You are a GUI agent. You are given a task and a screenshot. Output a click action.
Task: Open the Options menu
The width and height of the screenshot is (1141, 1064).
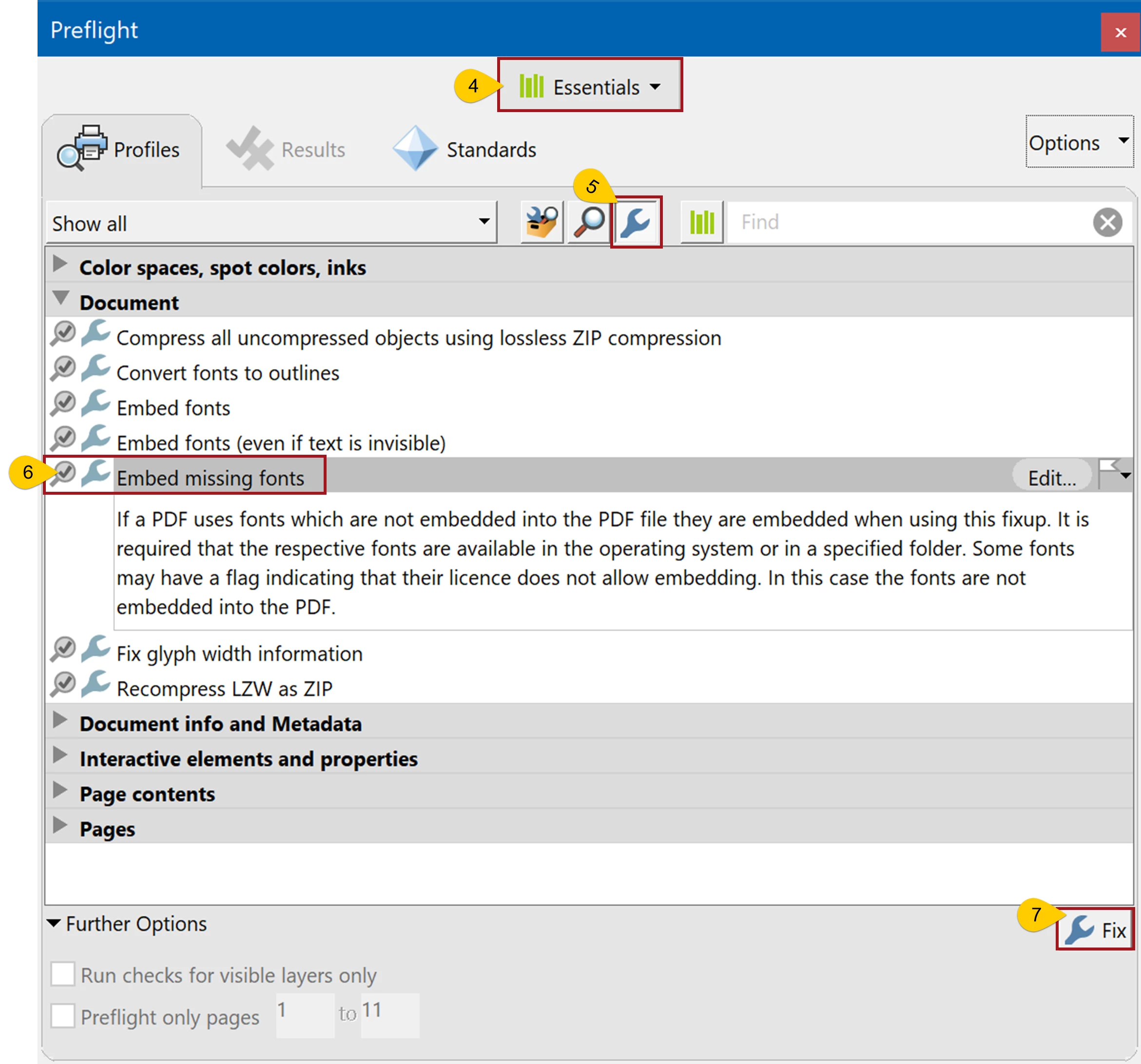(1079, 142)
